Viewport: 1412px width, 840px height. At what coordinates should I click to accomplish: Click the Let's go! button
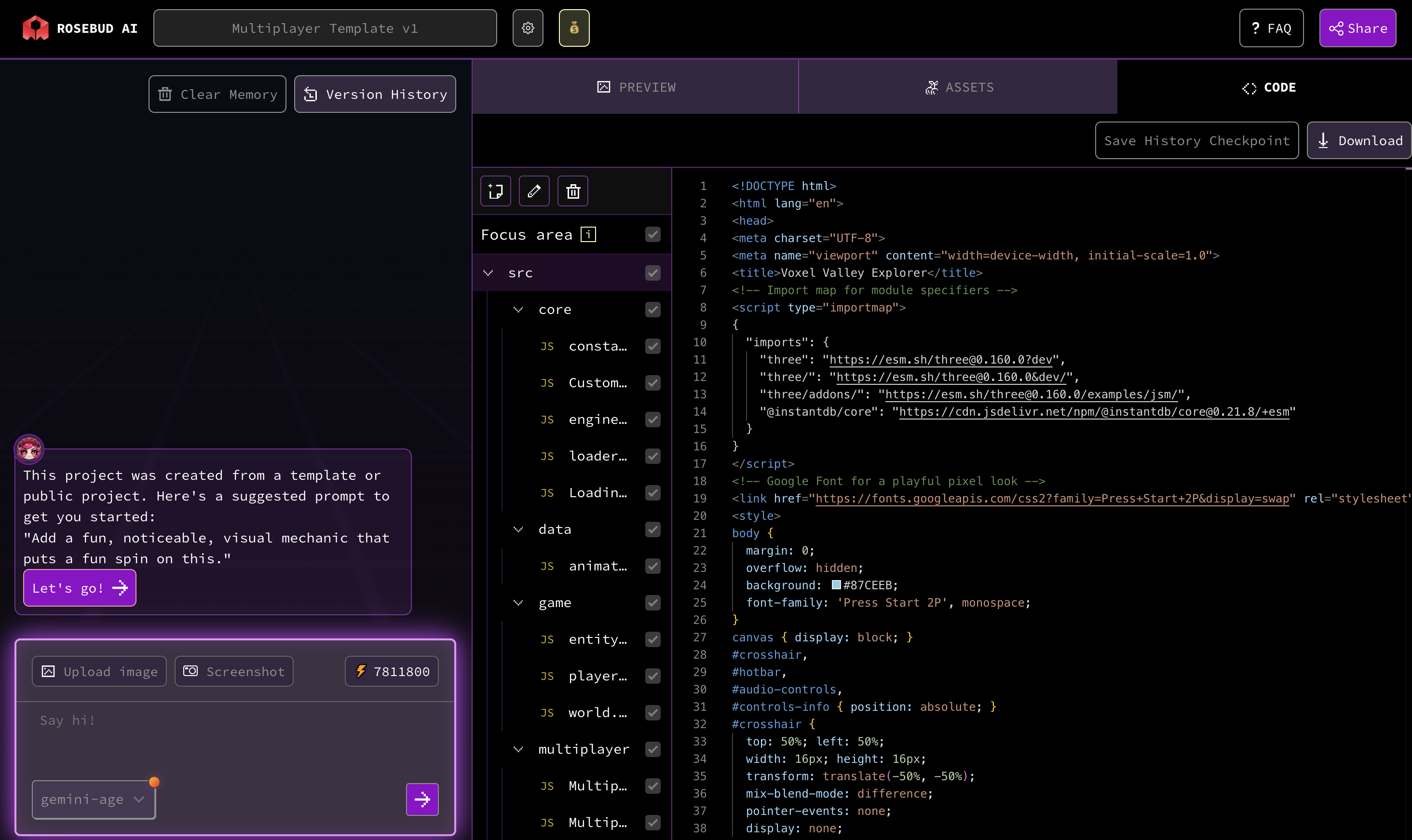pyautogui.click(x=79, y=587)
